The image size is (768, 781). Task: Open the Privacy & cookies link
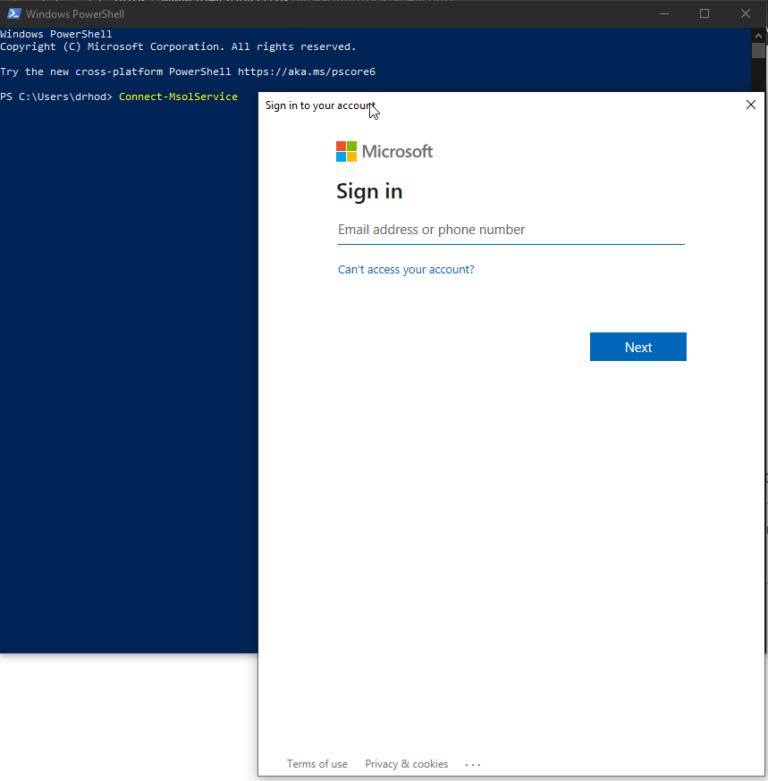[406, 764]
